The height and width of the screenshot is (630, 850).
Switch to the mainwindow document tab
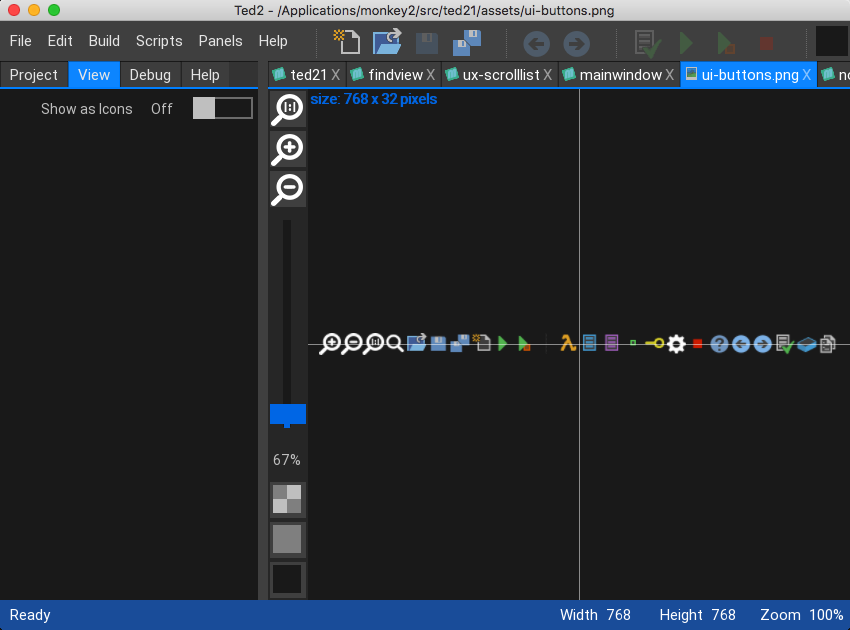(620, 75)
